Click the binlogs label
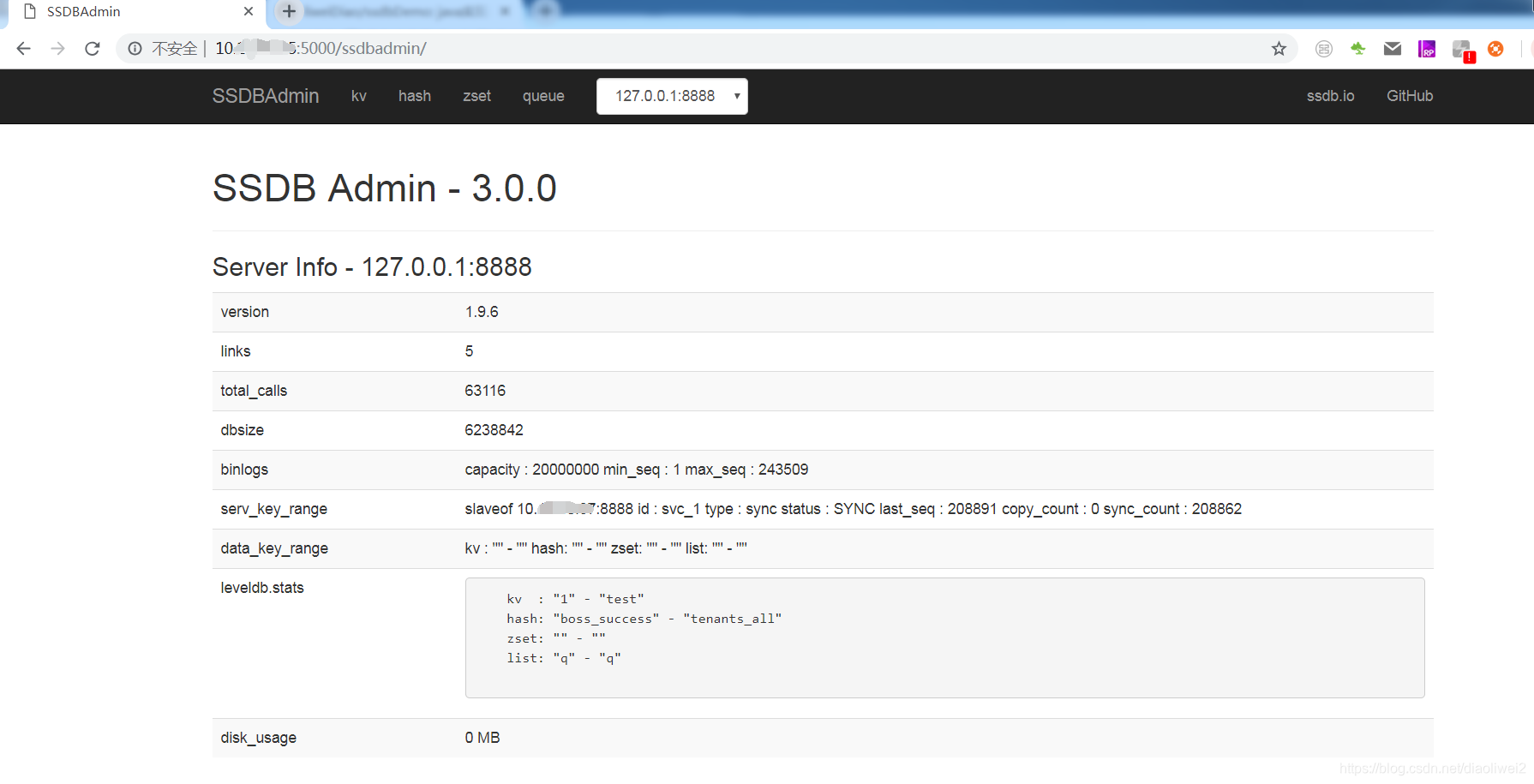1534x784 pixels. click(x=244, y=470)
